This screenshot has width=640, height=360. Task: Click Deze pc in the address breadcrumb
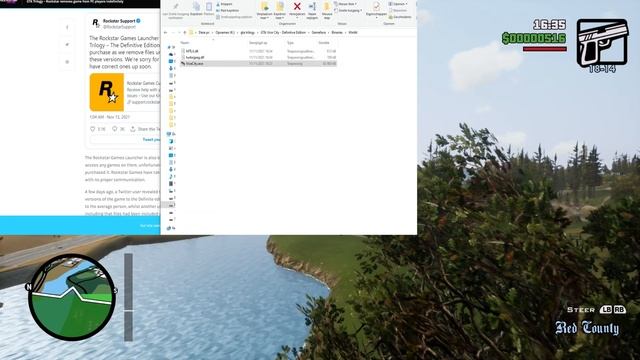click(204, 32)
